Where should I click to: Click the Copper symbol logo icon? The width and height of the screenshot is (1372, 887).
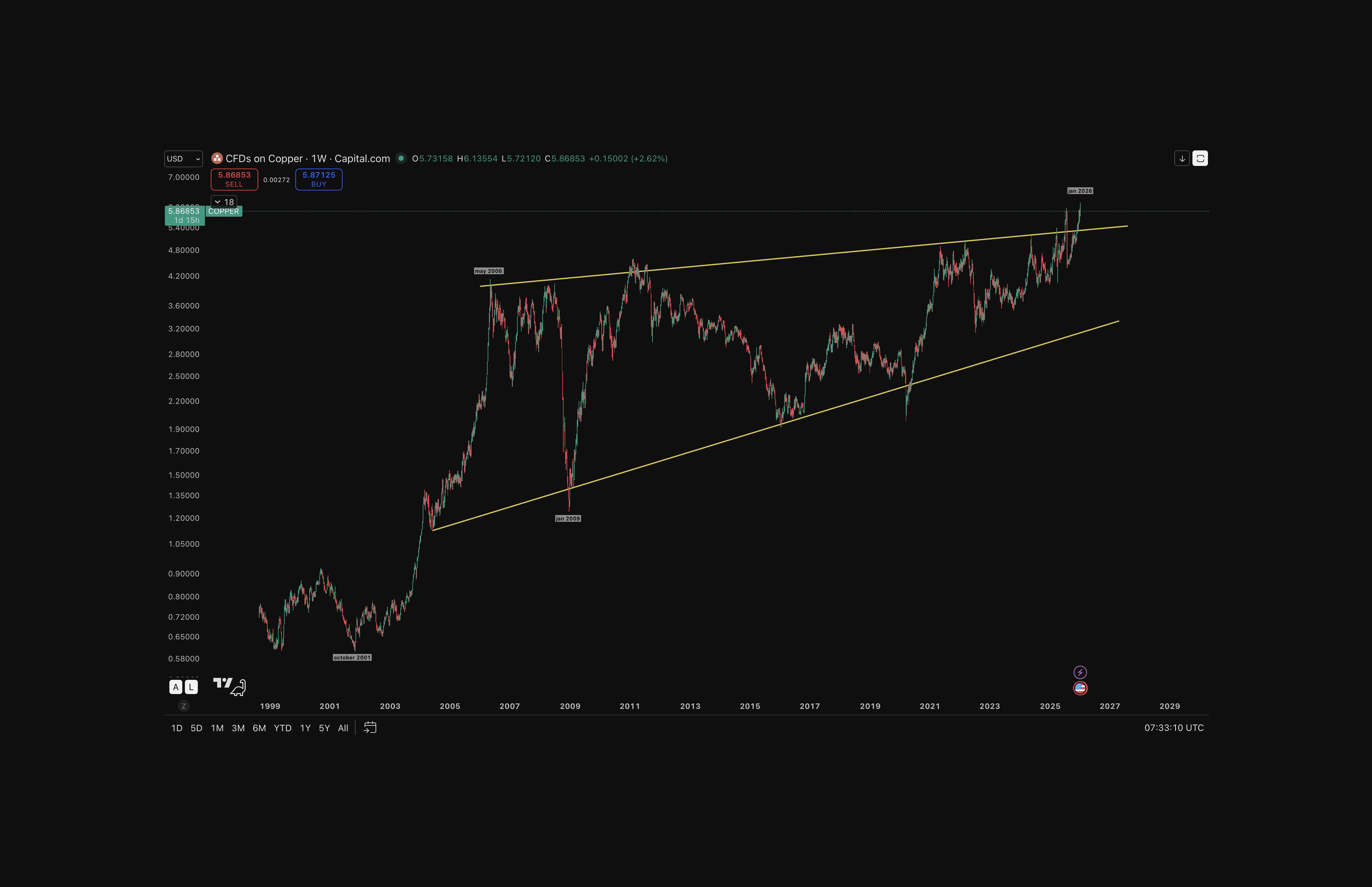tap(217, 158)
